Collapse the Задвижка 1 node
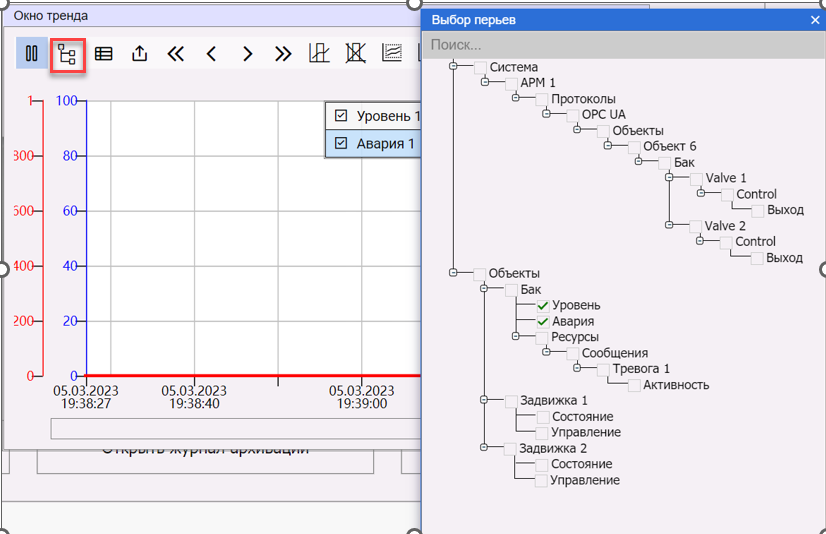 point(485,400)
